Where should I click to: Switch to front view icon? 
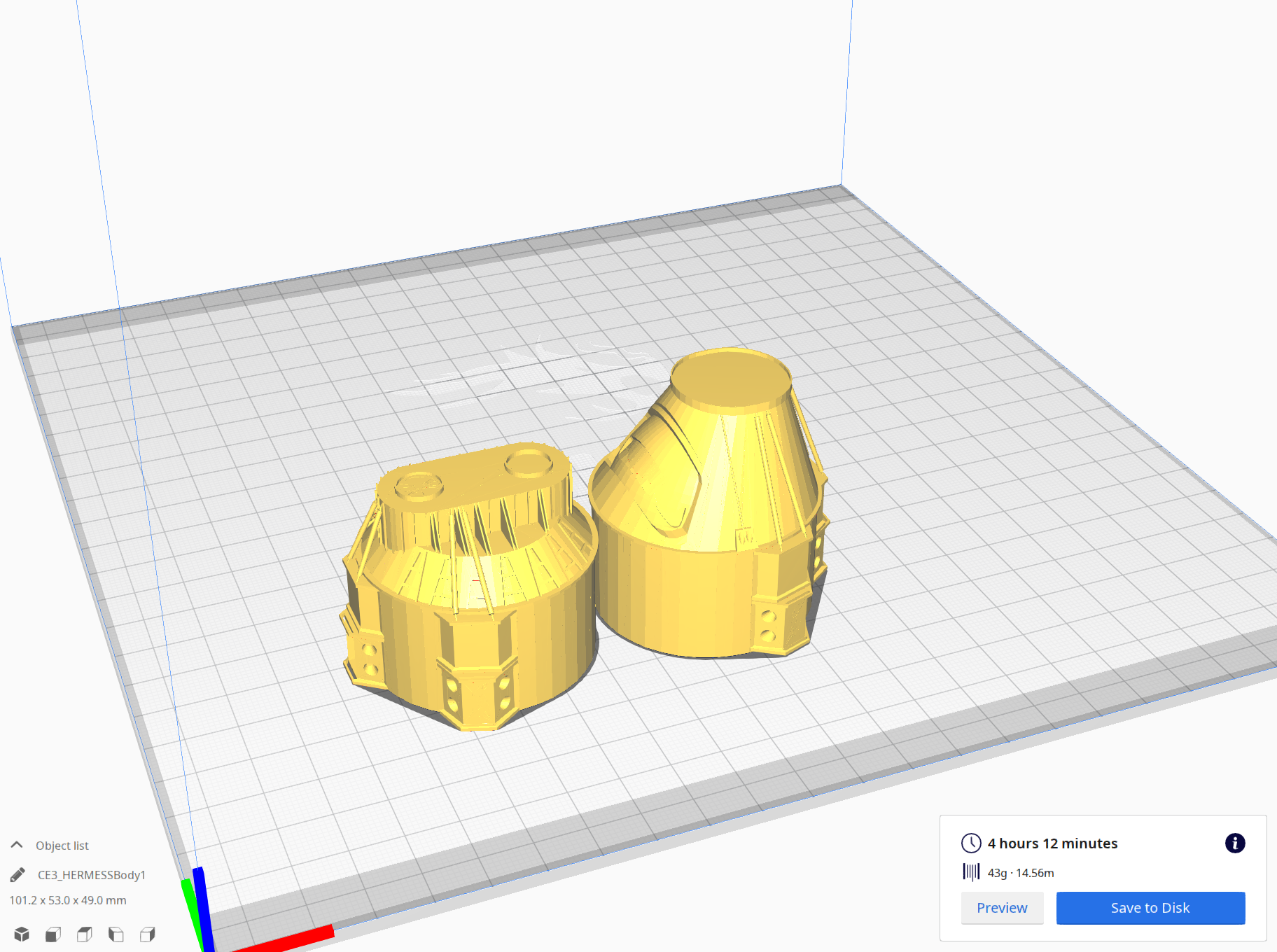[53, 934]
